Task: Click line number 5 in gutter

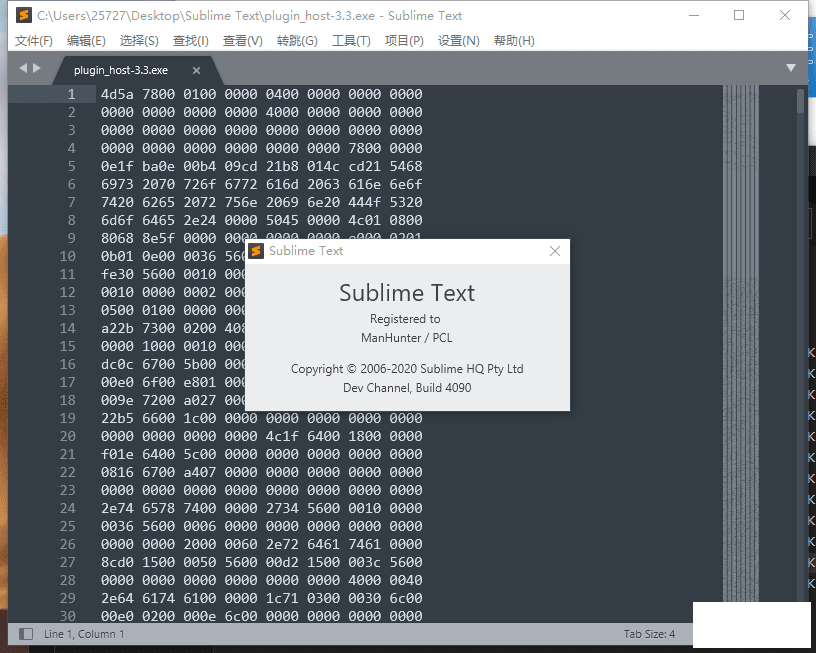Action: (x=71, y=166)
